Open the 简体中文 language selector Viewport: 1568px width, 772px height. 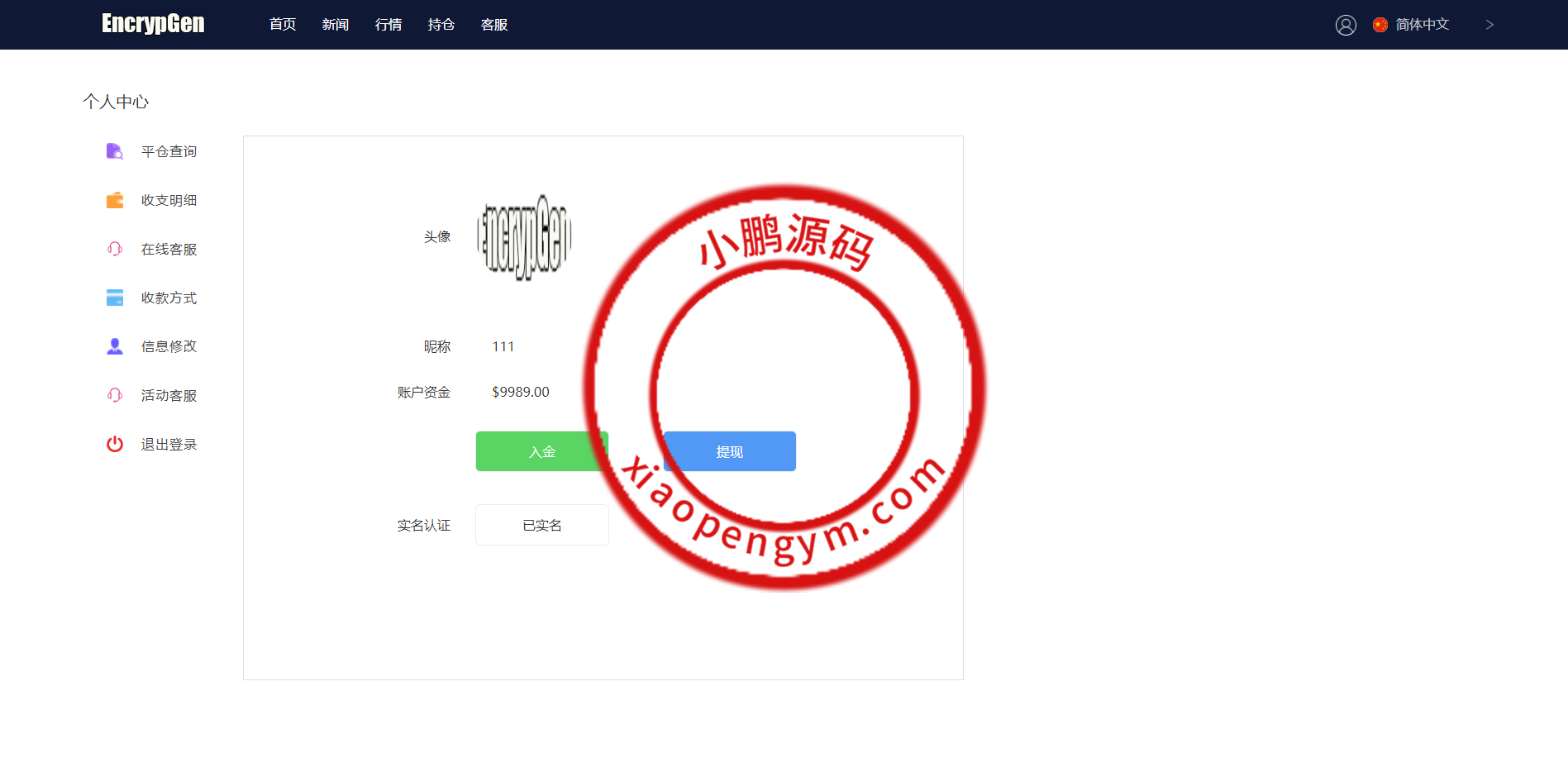[1421, 25]
